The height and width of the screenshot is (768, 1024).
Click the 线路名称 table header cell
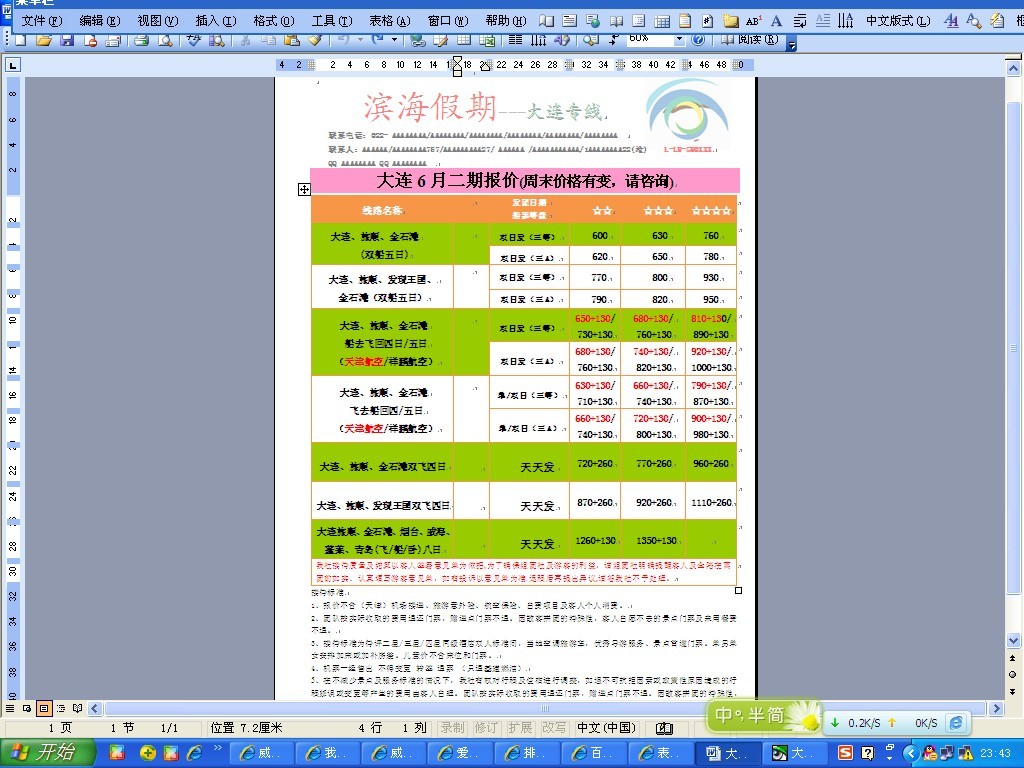pos(383,210)
